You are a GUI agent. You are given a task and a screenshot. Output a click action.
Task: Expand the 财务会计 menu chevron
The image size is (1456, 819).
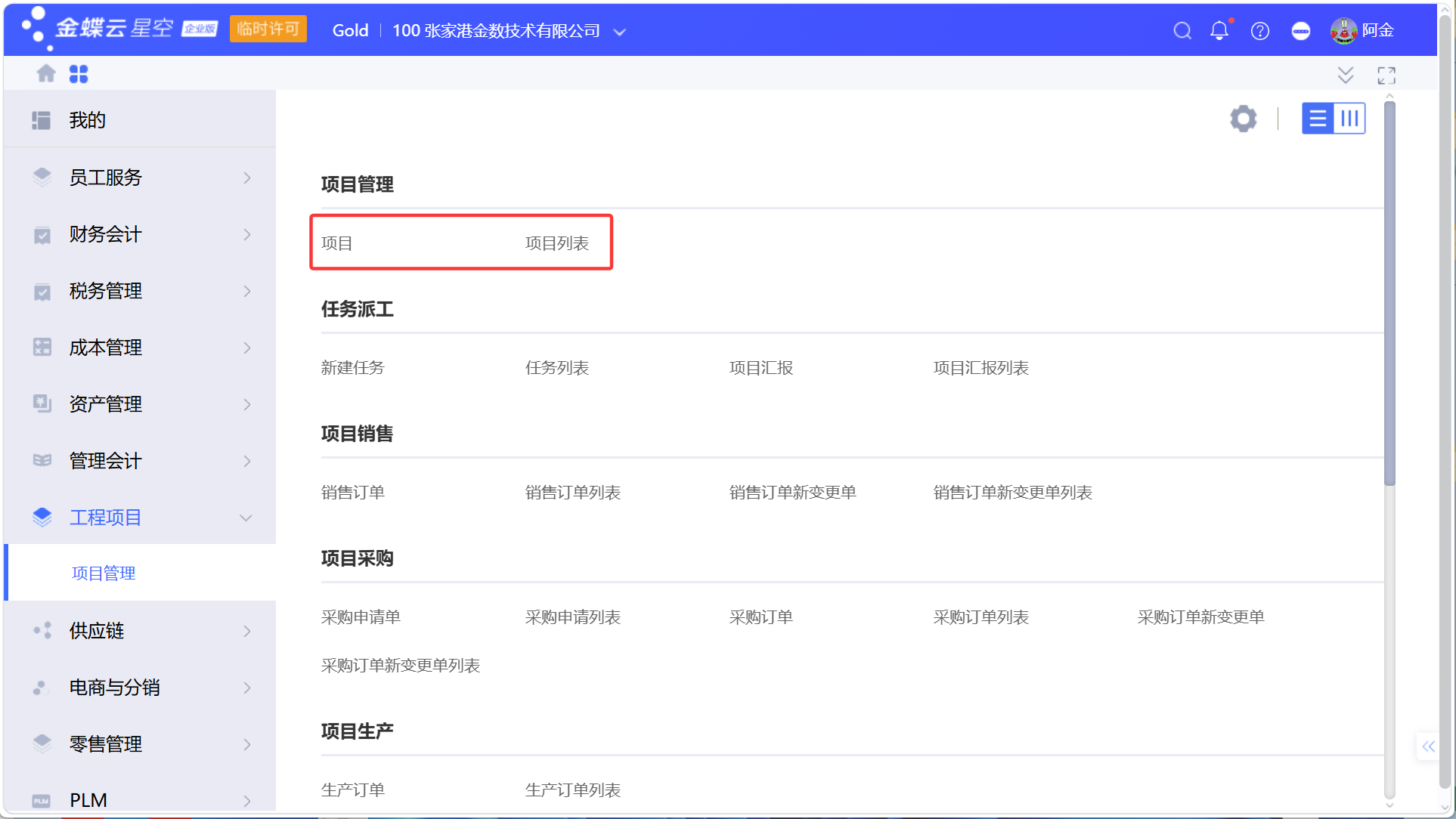[x=247, y=234]
